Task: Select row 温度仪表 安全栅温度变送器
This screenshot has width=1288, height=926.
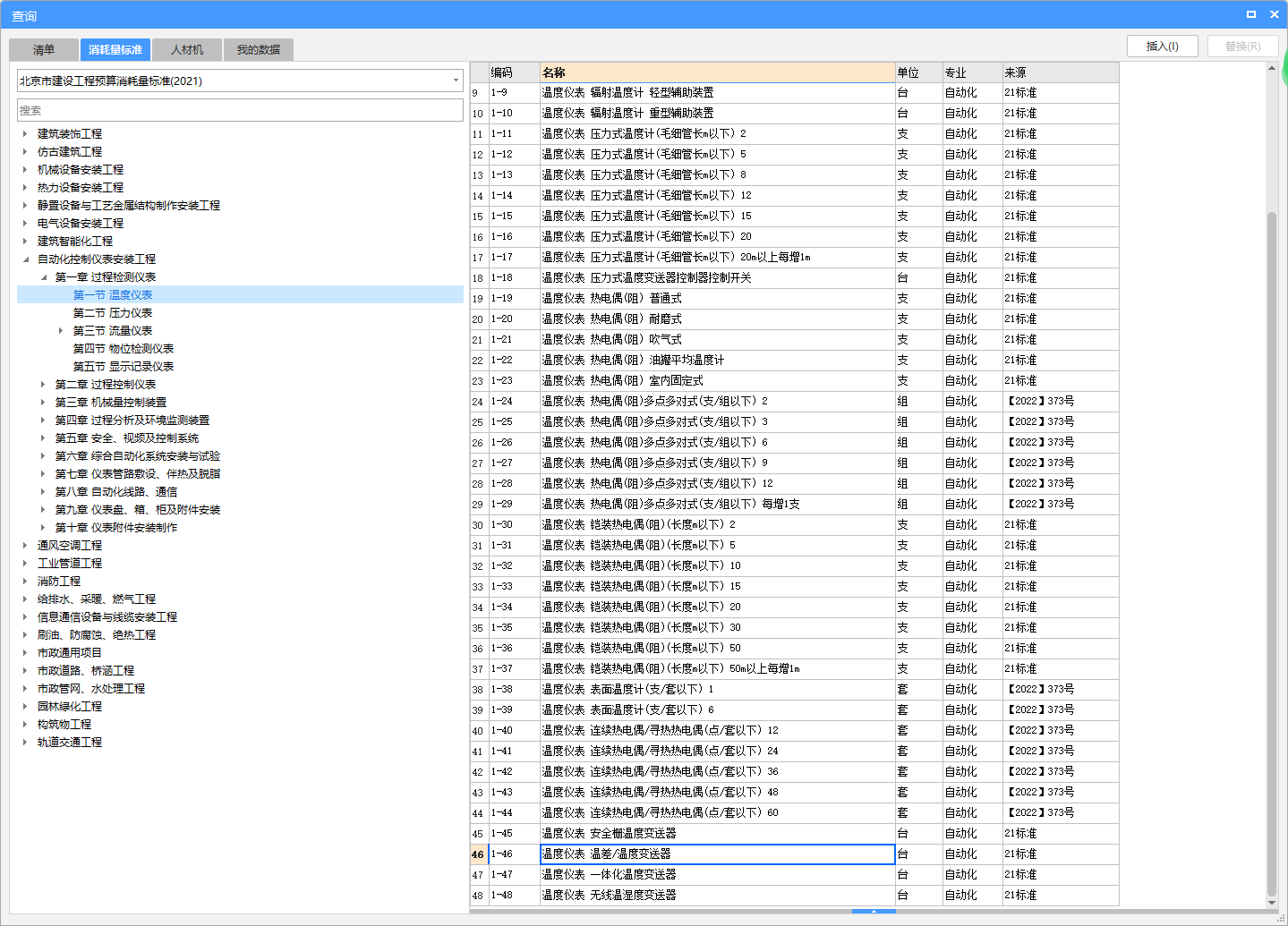Action: point(718,834)
